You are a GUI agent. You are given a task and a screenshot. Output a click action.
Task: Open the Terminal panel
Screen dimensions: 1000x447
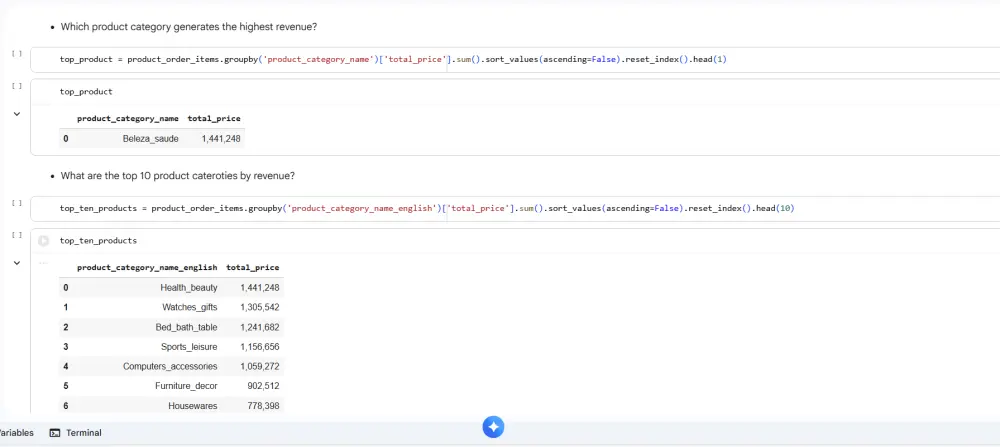[75, 433]
